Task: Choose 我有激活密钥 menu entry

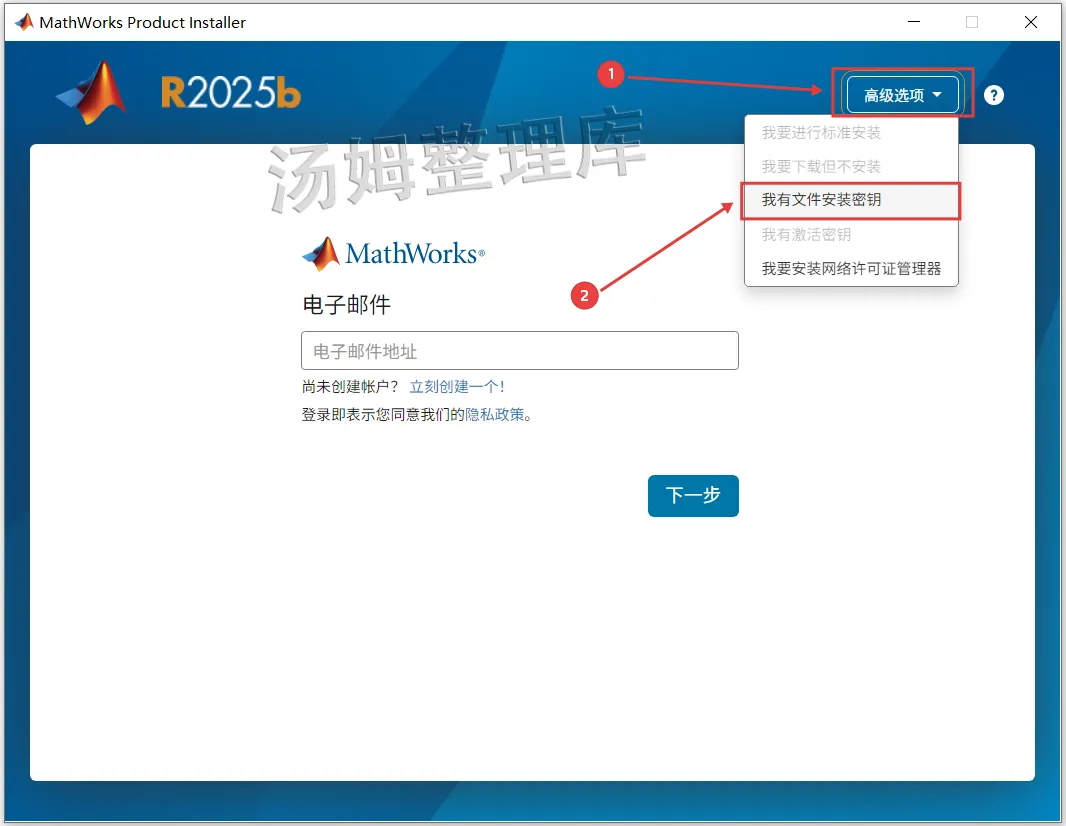Action: [x=851, y=235]
